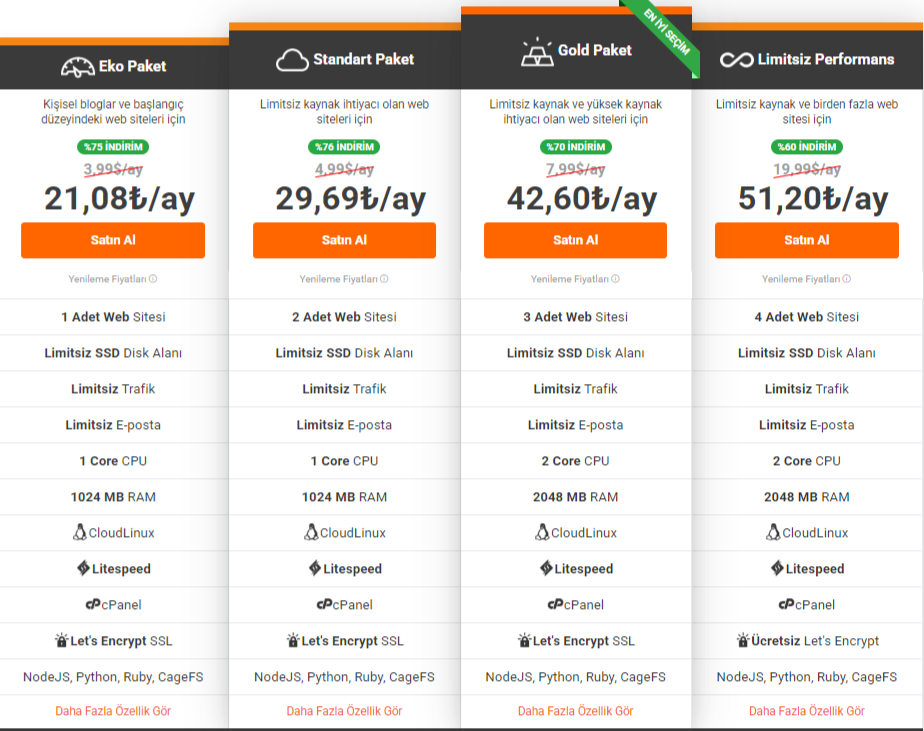Click the Eko Paket speedometer icon
Viewport: 924px width, 731px height.
click(78, 67)
